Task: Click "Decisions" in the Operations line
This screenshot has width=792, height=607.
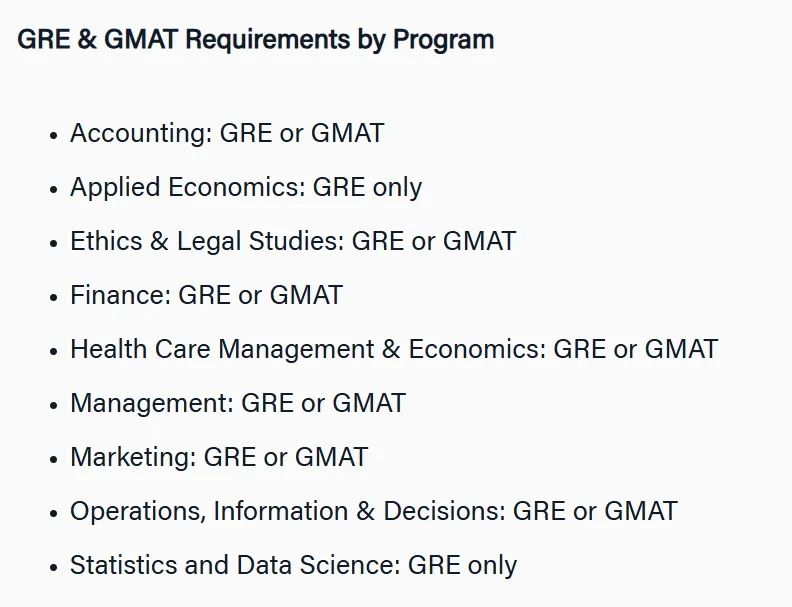Action: coord(444,512)
